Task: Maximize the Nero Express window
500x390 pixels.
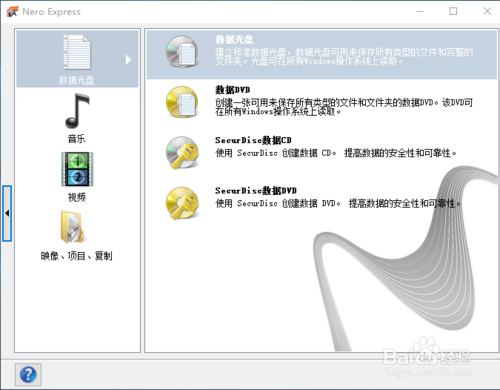Action: coord(453,11)
